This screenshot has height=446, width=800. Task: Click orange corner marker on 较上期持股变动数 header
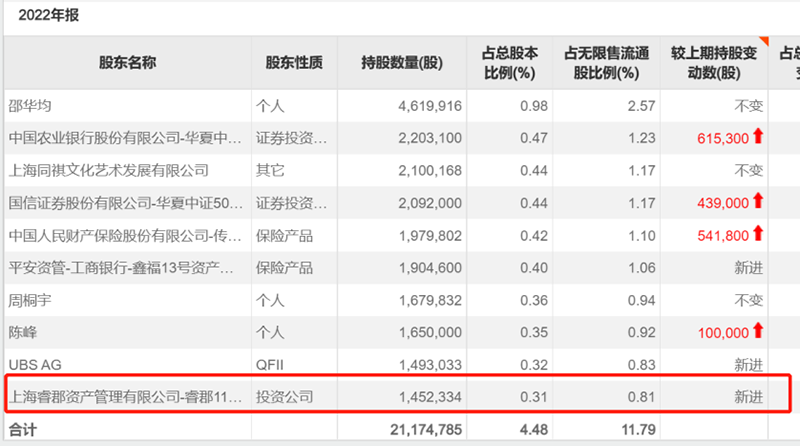(764, 41)
